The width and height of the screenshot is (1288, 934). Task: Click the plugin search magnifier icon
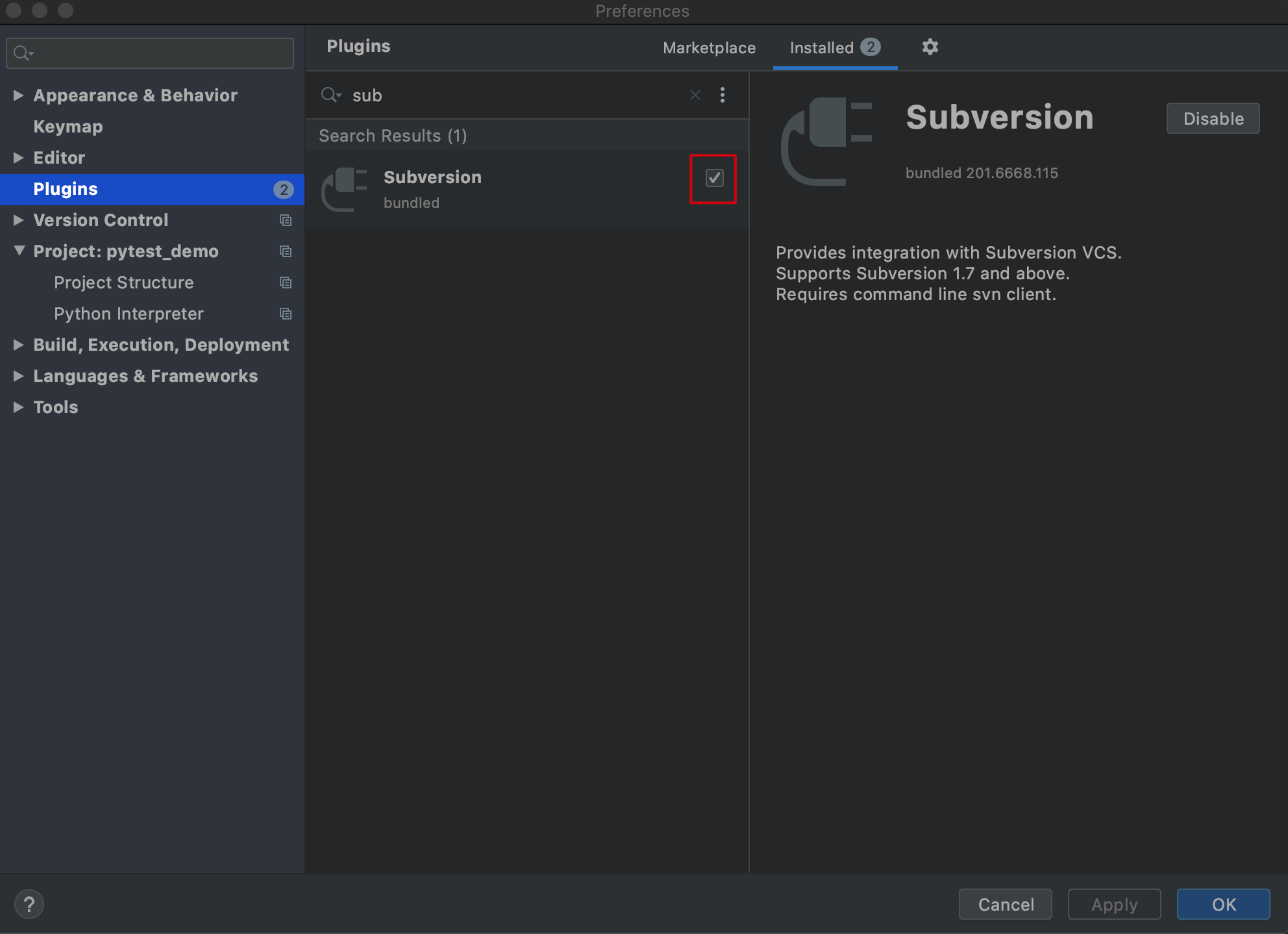pos(330,95)
